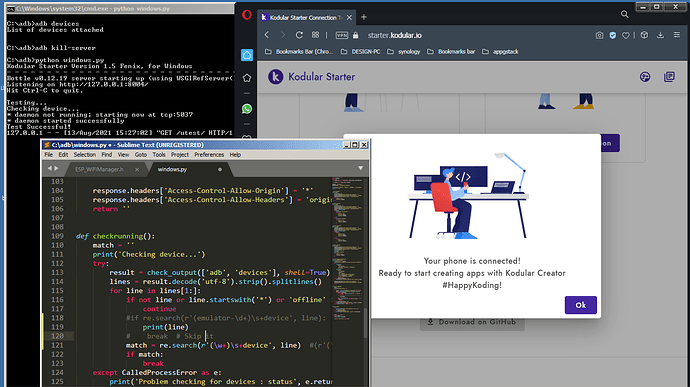Reload the Kodular Starter page
The width and height of the screenshot is (690, 387).
tap(299, 35)
